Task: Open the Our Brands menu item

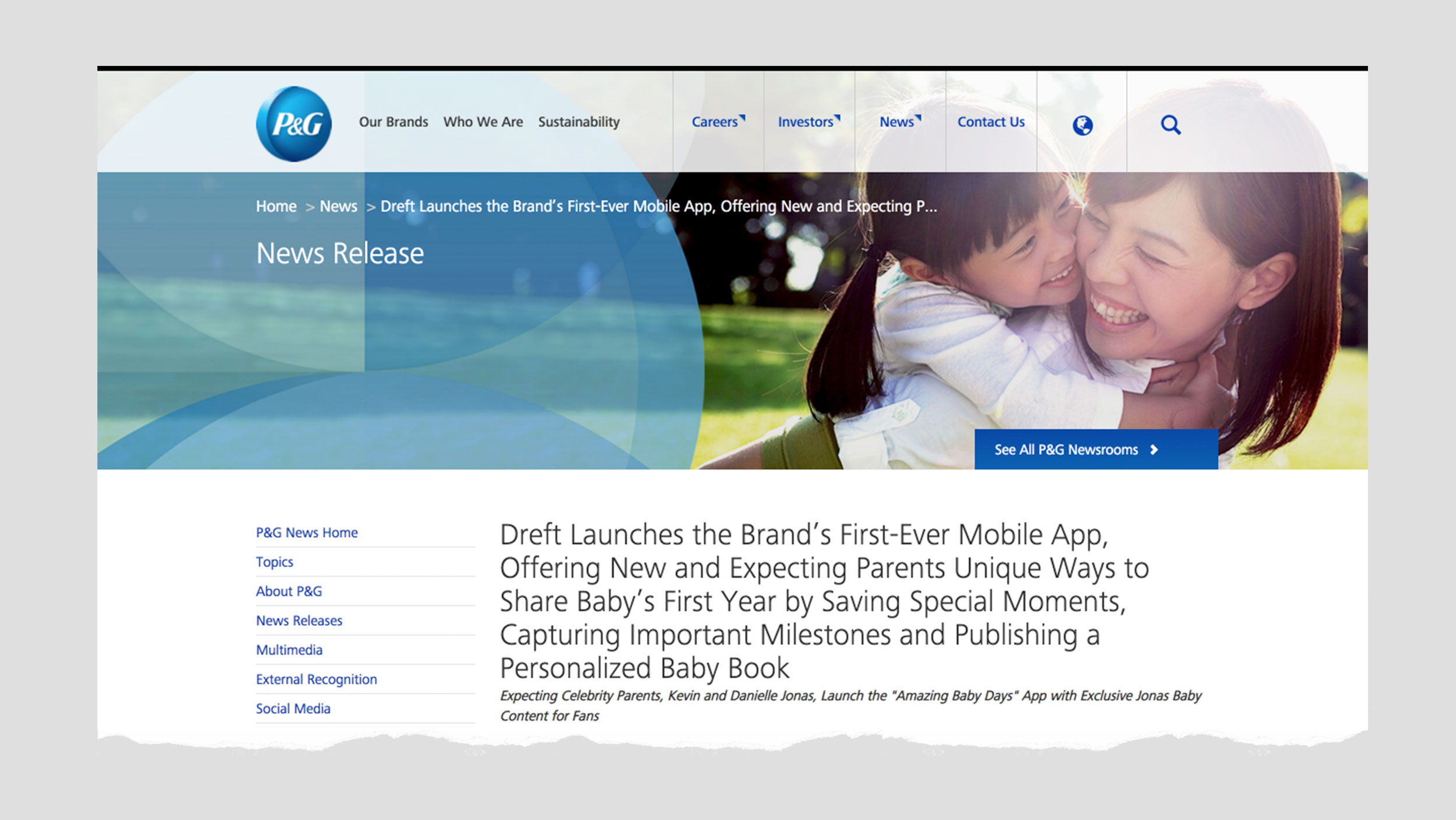Action: click(393, 122)
